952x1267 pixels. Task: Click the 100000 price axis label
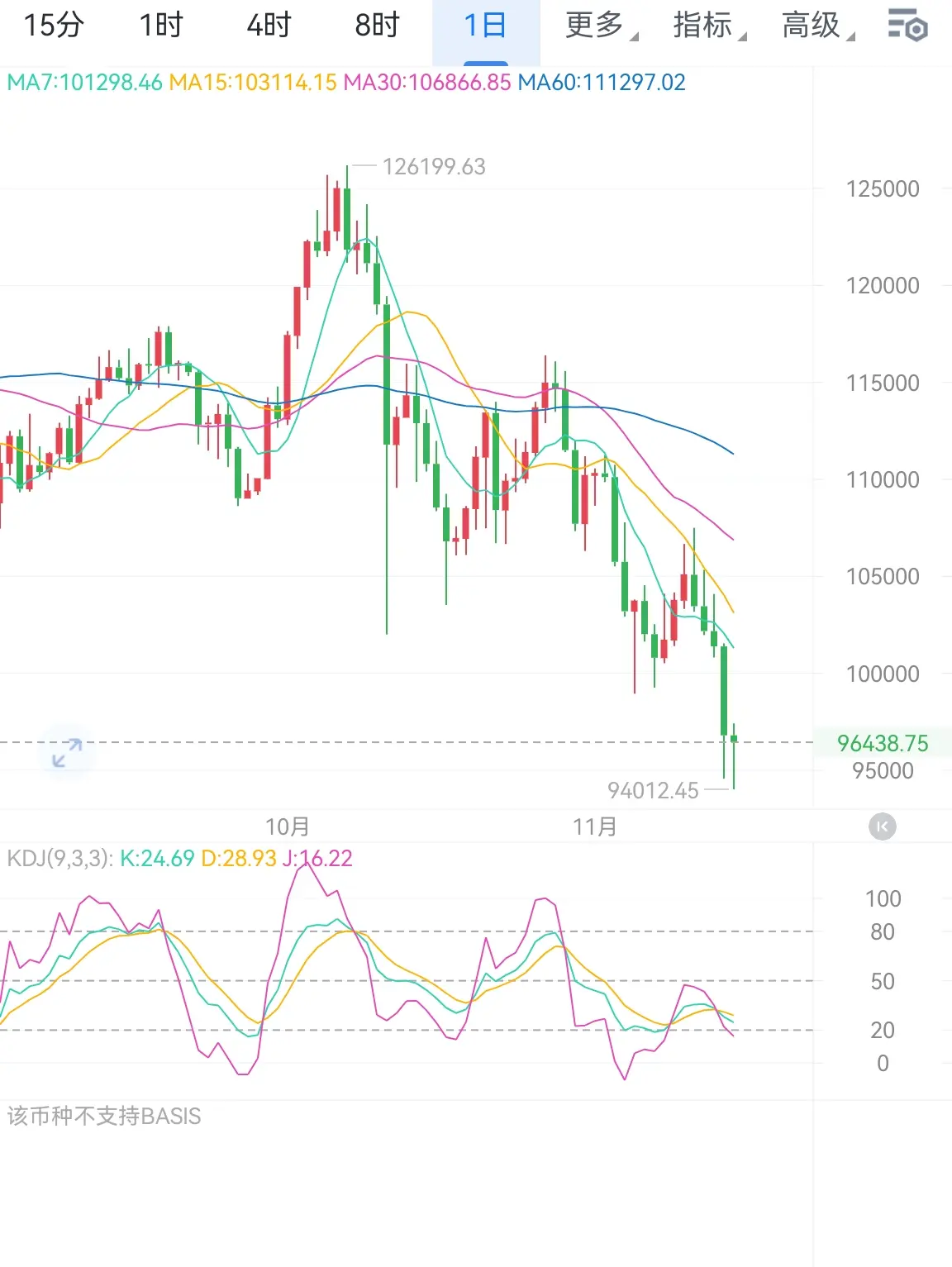coord(883,674)
